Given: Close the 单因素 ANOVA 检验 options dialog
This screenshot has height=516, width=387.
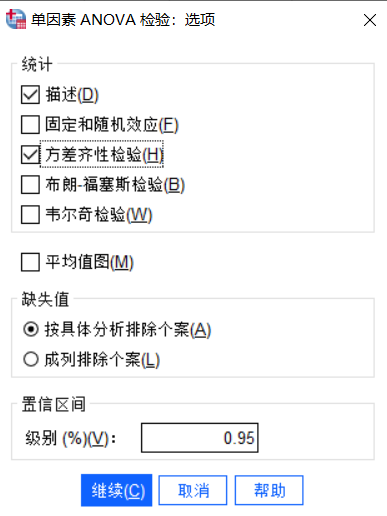Looking at the screenshot, I should [370, 20].
